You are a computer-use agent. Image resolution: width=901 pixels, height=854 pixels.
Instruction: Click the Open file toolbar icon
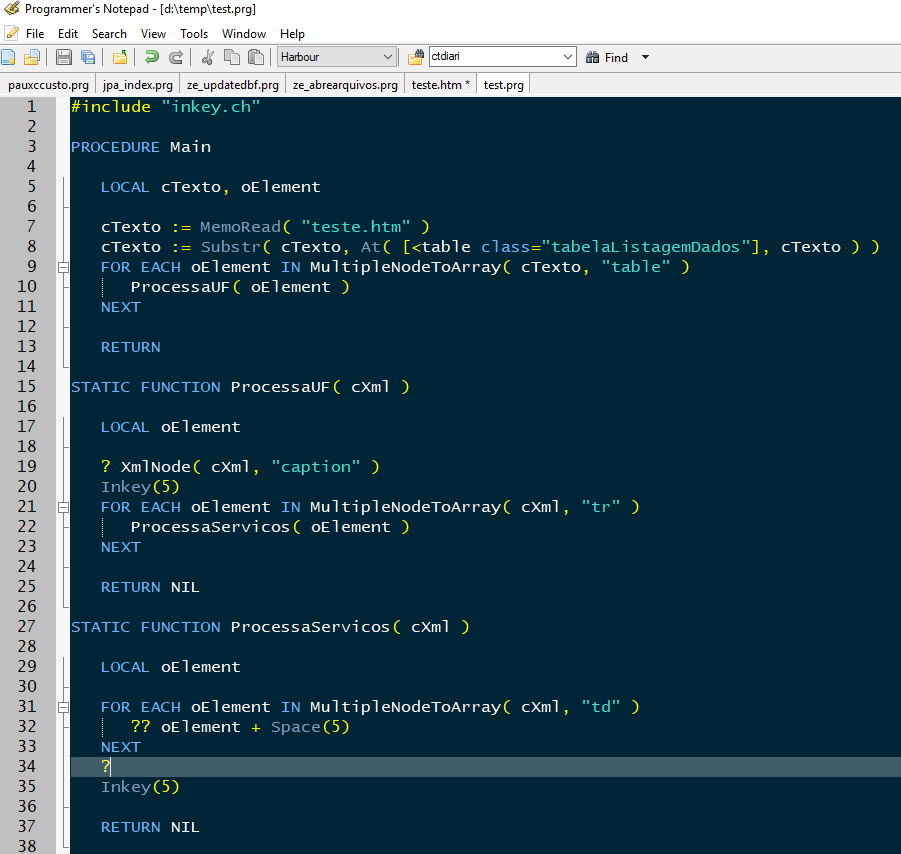click(32, 58)
